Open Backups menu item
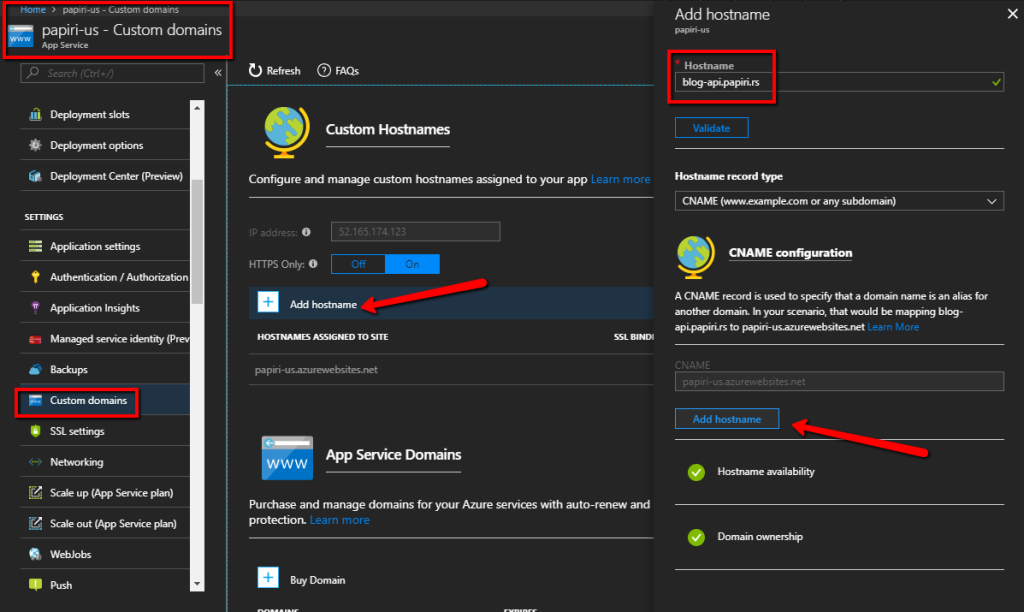 coord(69,369)
